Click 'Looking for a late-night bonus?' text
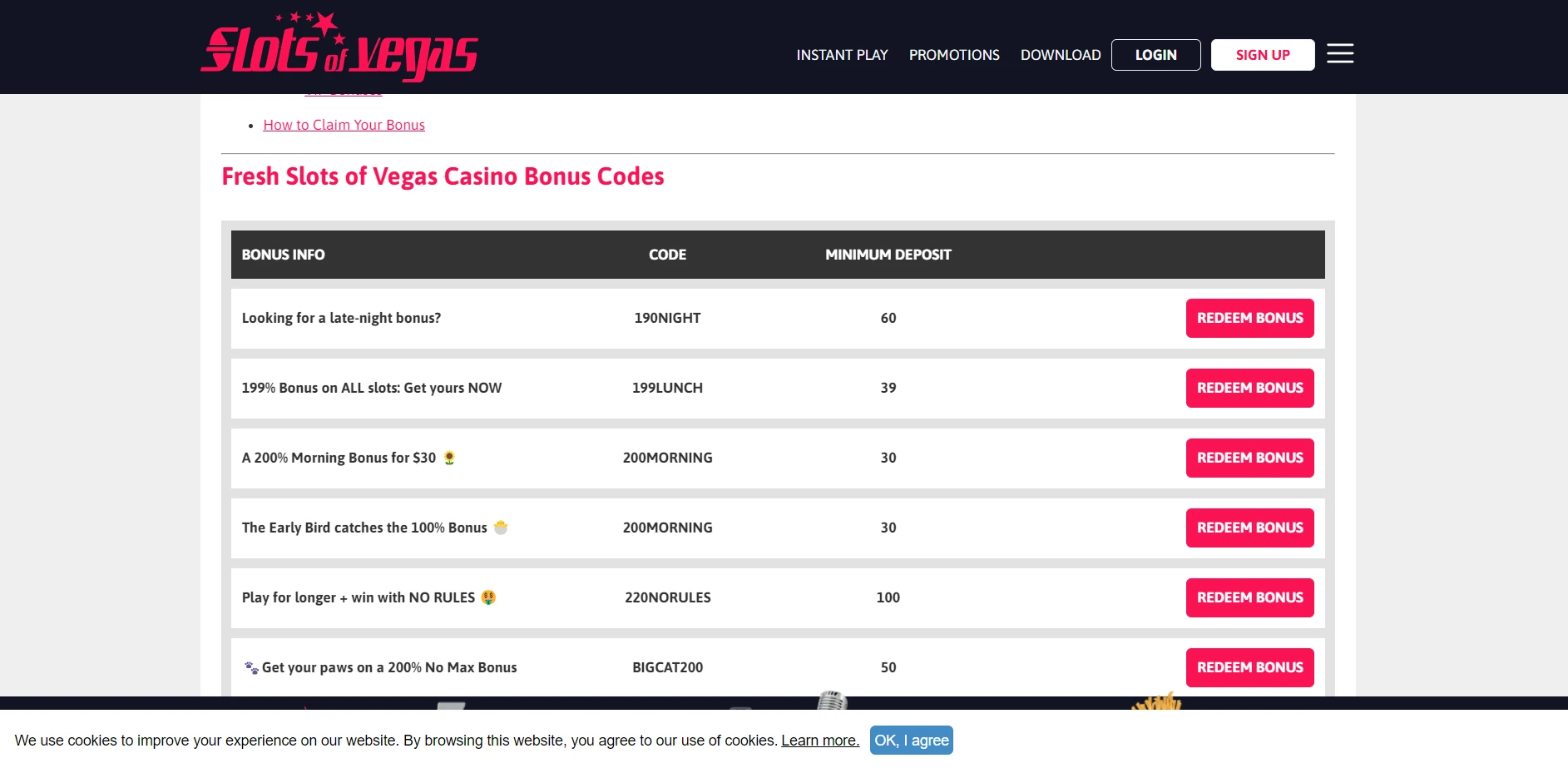 tap(341, 318)
